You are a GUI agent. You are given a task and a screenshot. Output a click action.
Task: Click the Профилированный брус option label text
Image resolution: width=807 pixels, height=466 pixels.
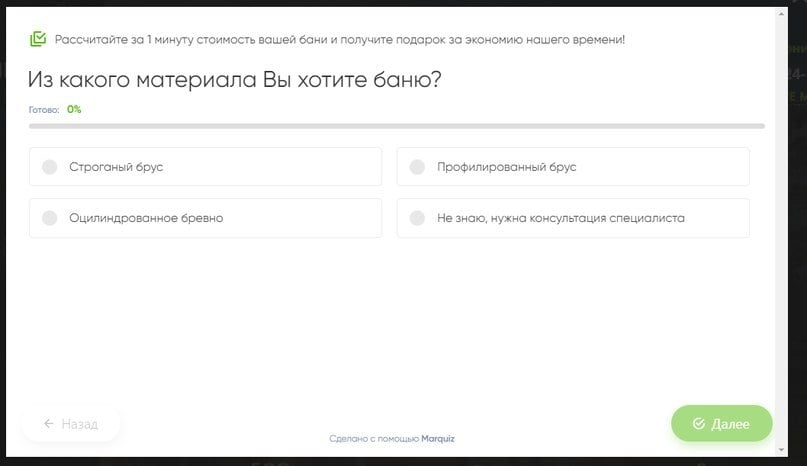pos(507,167)
